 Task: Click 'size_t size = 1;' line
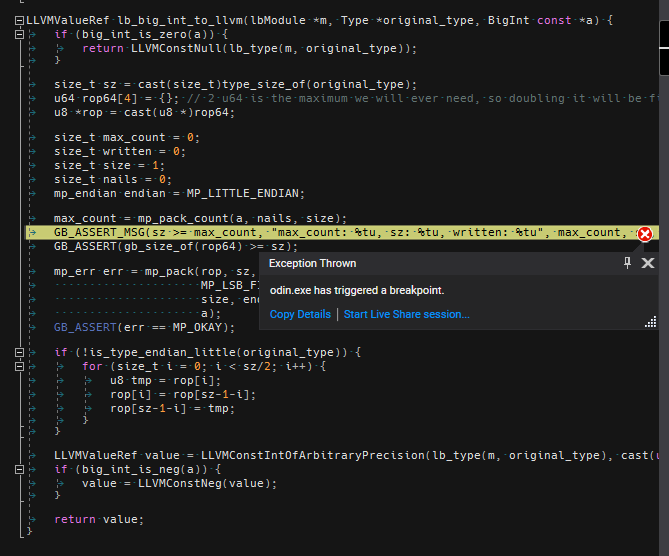tap(109, 166)
